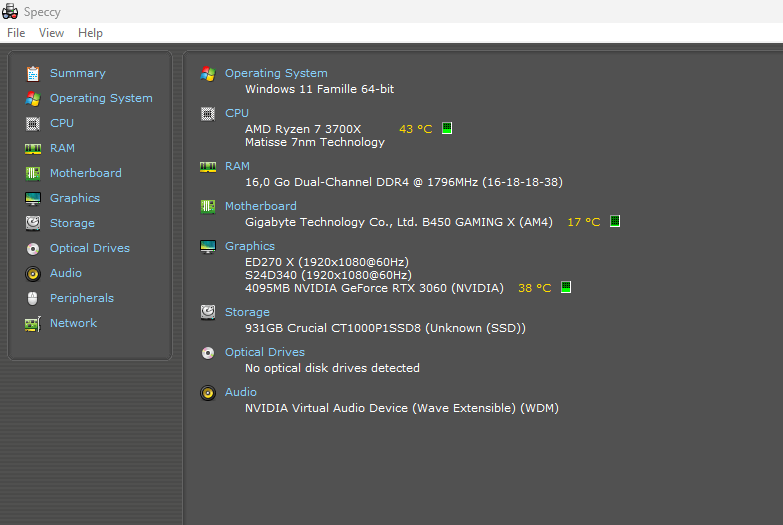Click the green temperature indicator next to 38 °C
The height and width of the screenshot is (525, 783).
pos(566,287)
